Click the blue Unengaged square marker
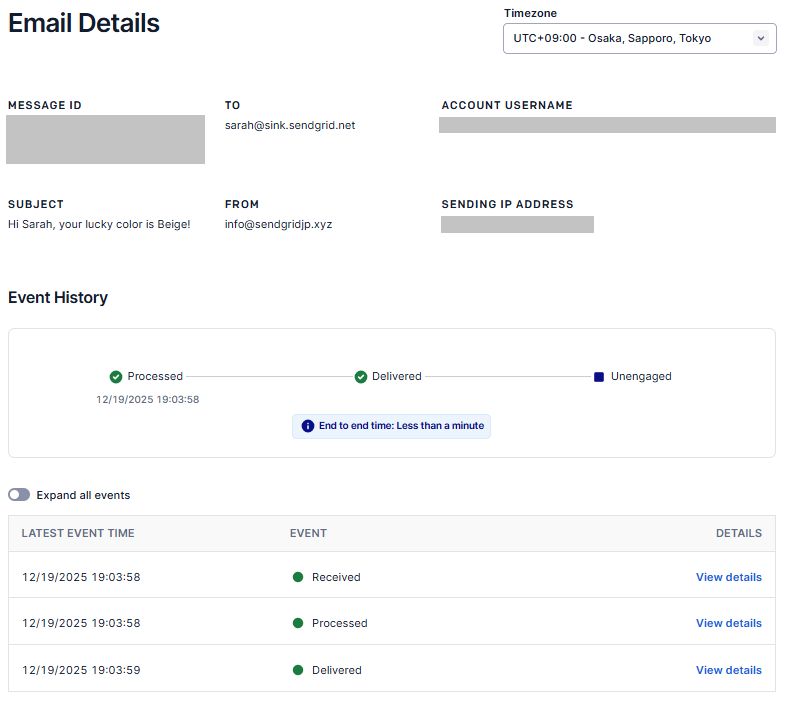791x701 pixels. coord(599,377)
